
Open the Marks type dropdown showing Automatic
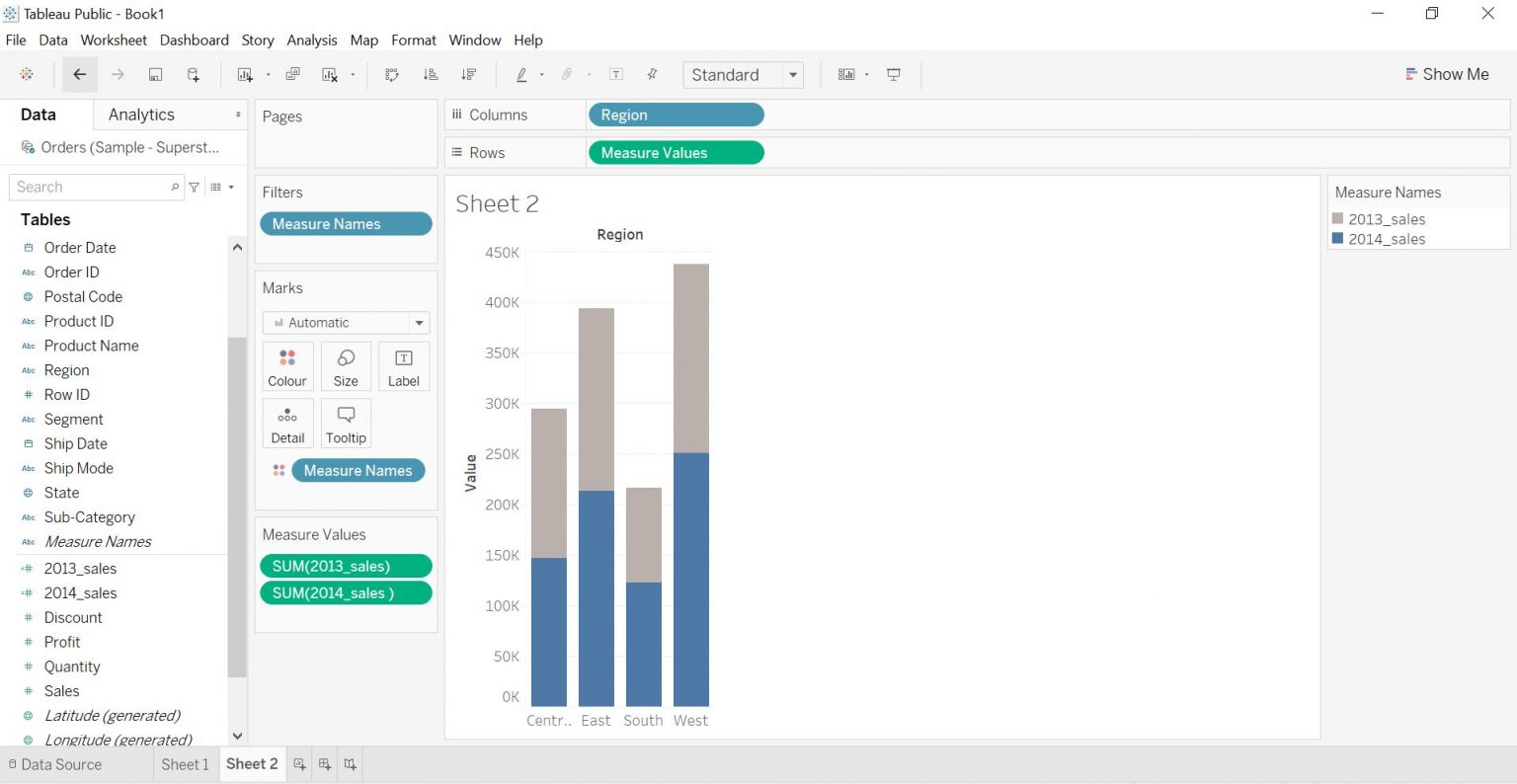[x=419, y=322]
